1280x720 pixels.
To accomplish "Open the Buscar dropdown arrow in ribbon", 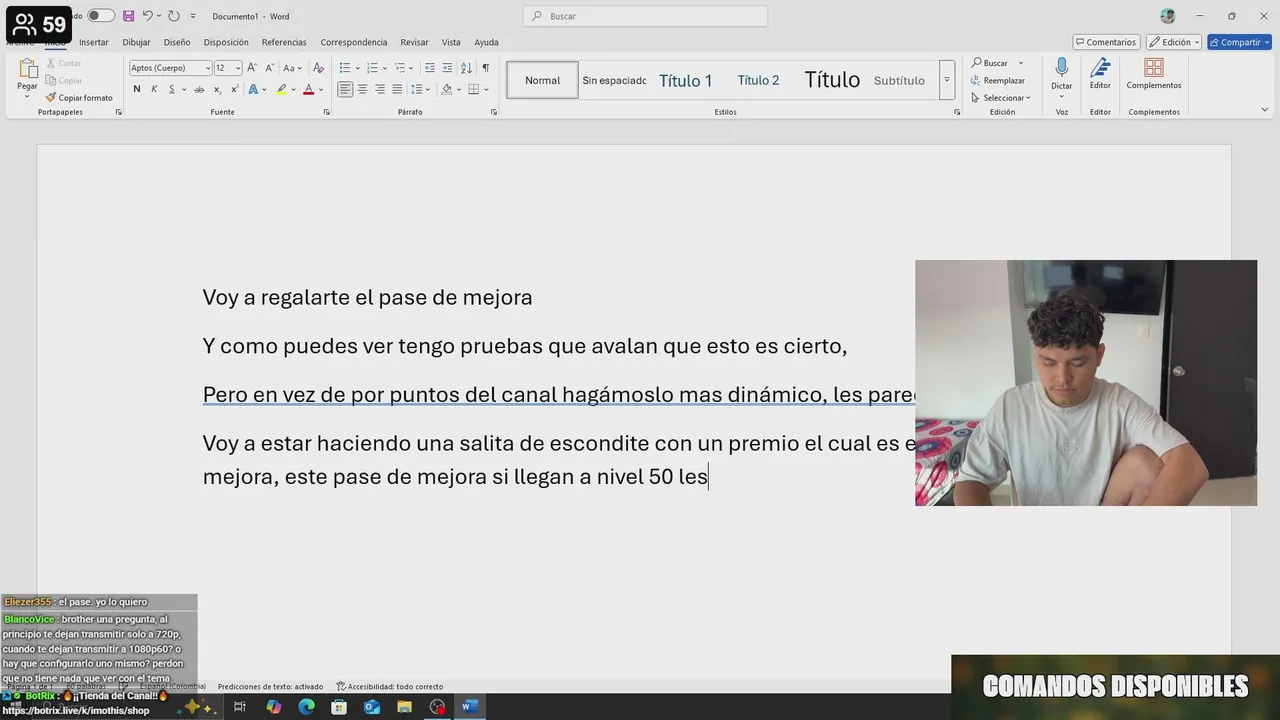I will point(1020,63).
